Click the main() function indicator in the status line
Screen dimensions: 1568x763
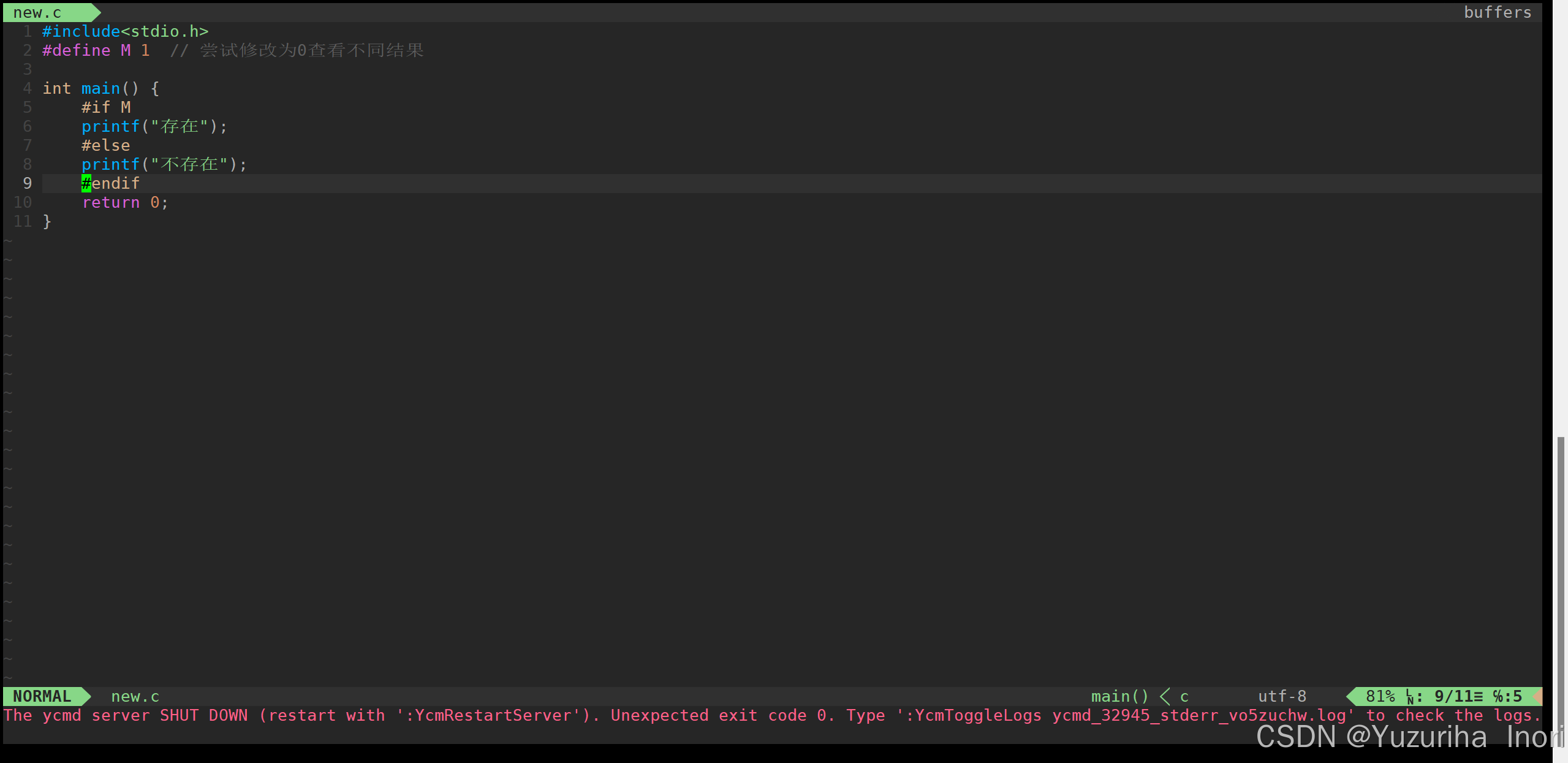coord(1119,696)
